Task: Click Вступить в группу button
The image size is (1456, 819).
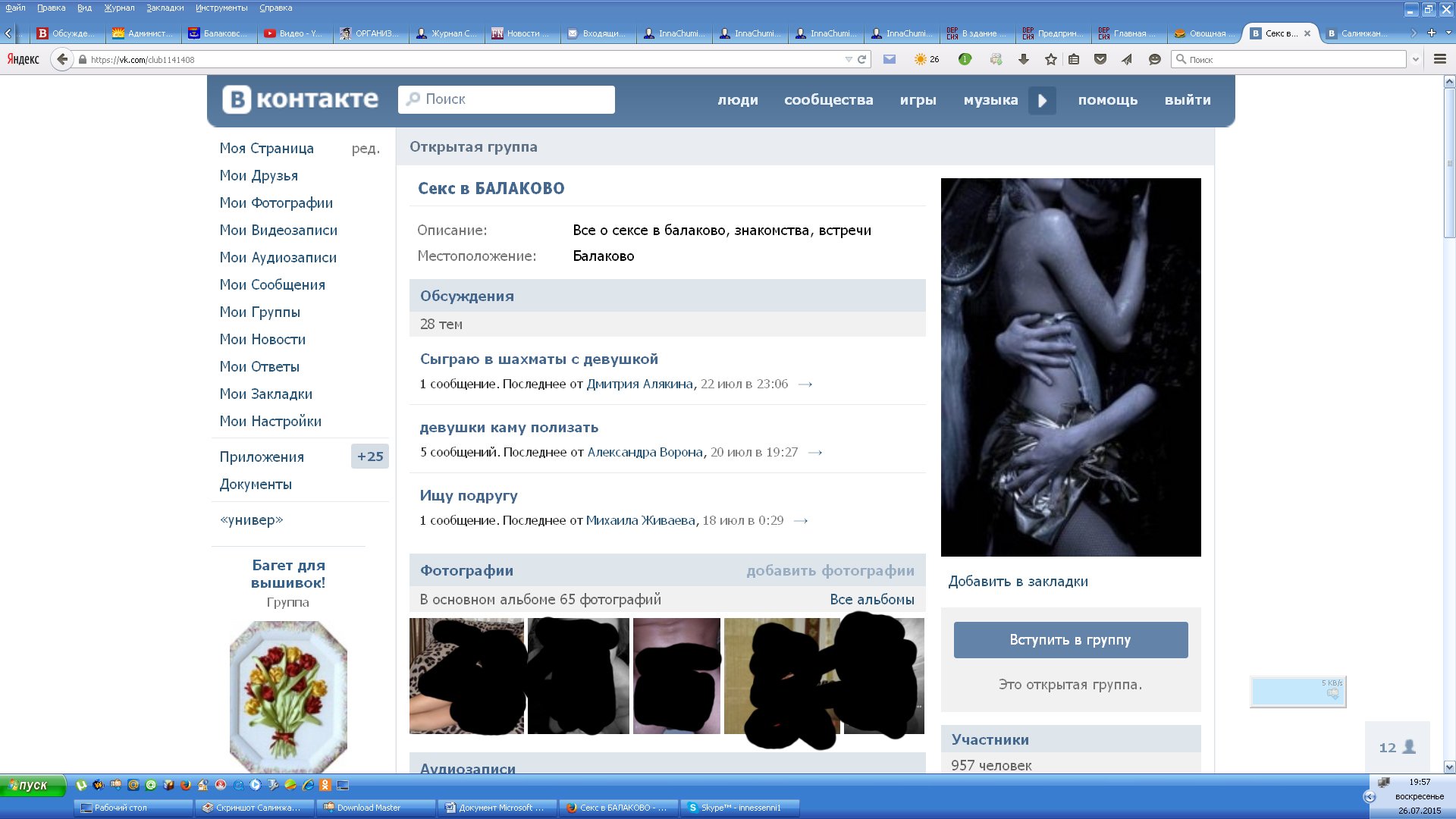Action: pos(1070,640)
